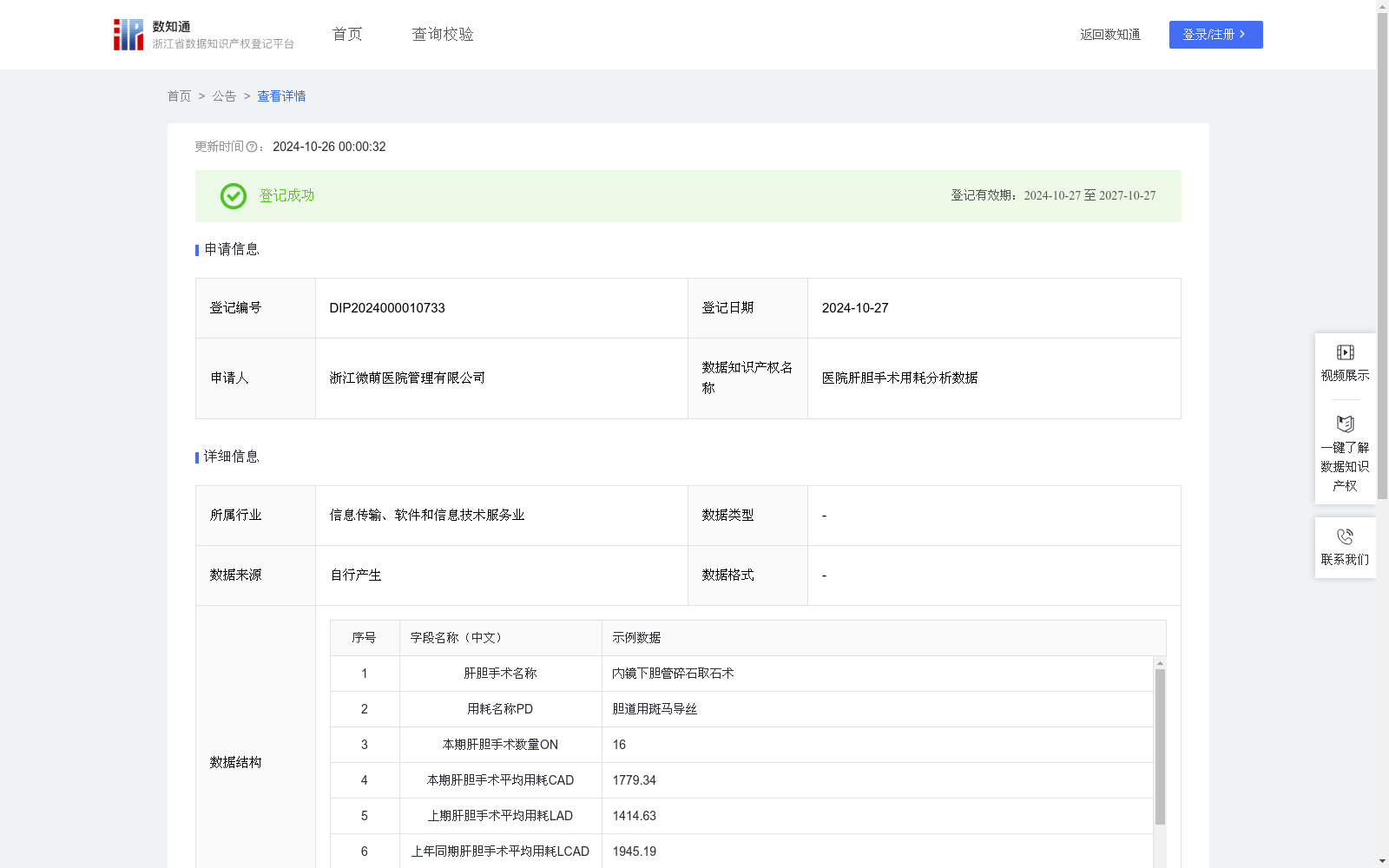Click the 申请信息 section heading
Screen dimensions: 1389x868
tap(232, 250)
